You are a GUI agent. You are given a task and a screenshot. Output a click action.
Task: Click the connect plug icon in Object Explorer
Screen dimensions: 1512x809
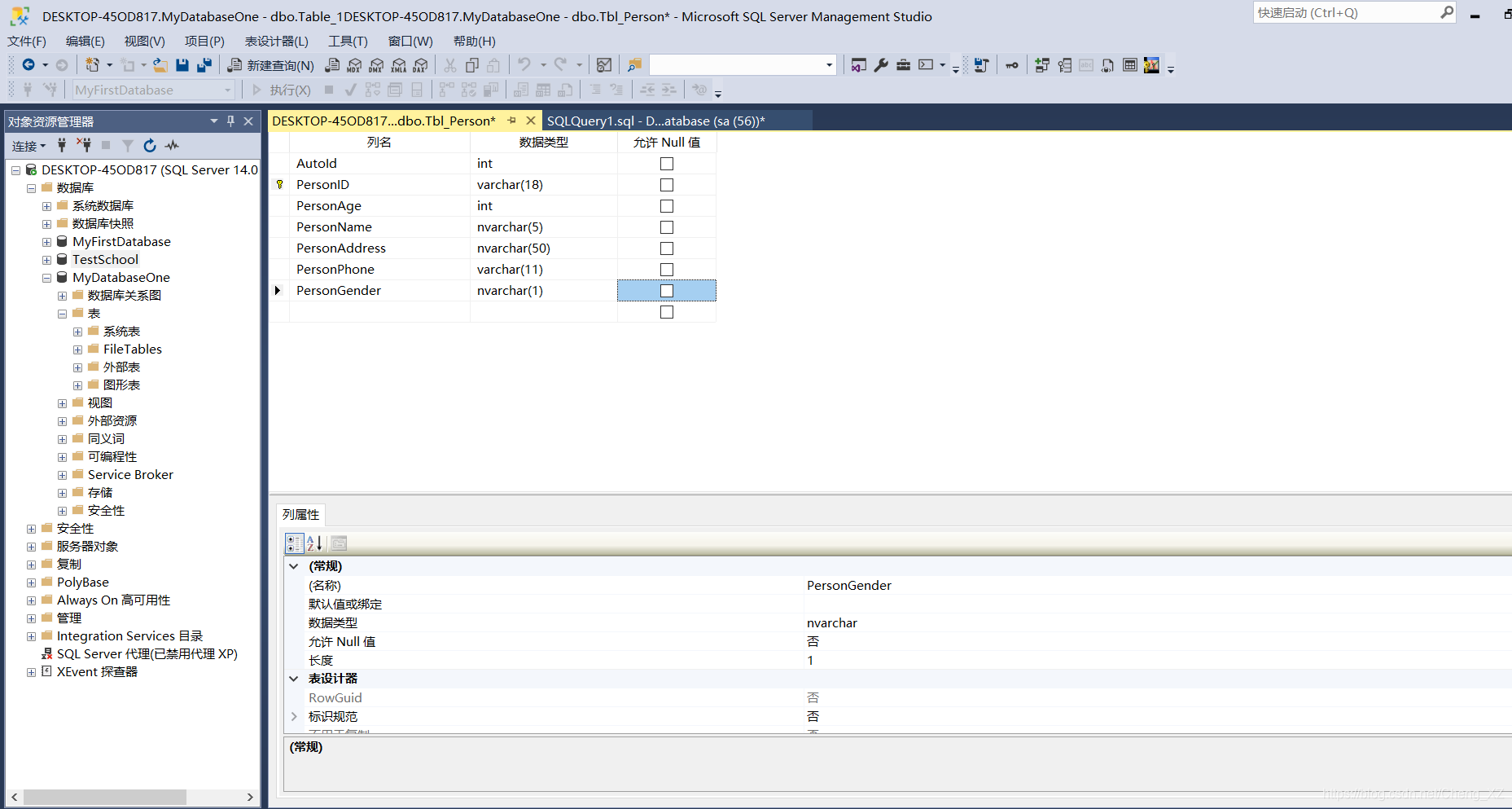(62, 145)
